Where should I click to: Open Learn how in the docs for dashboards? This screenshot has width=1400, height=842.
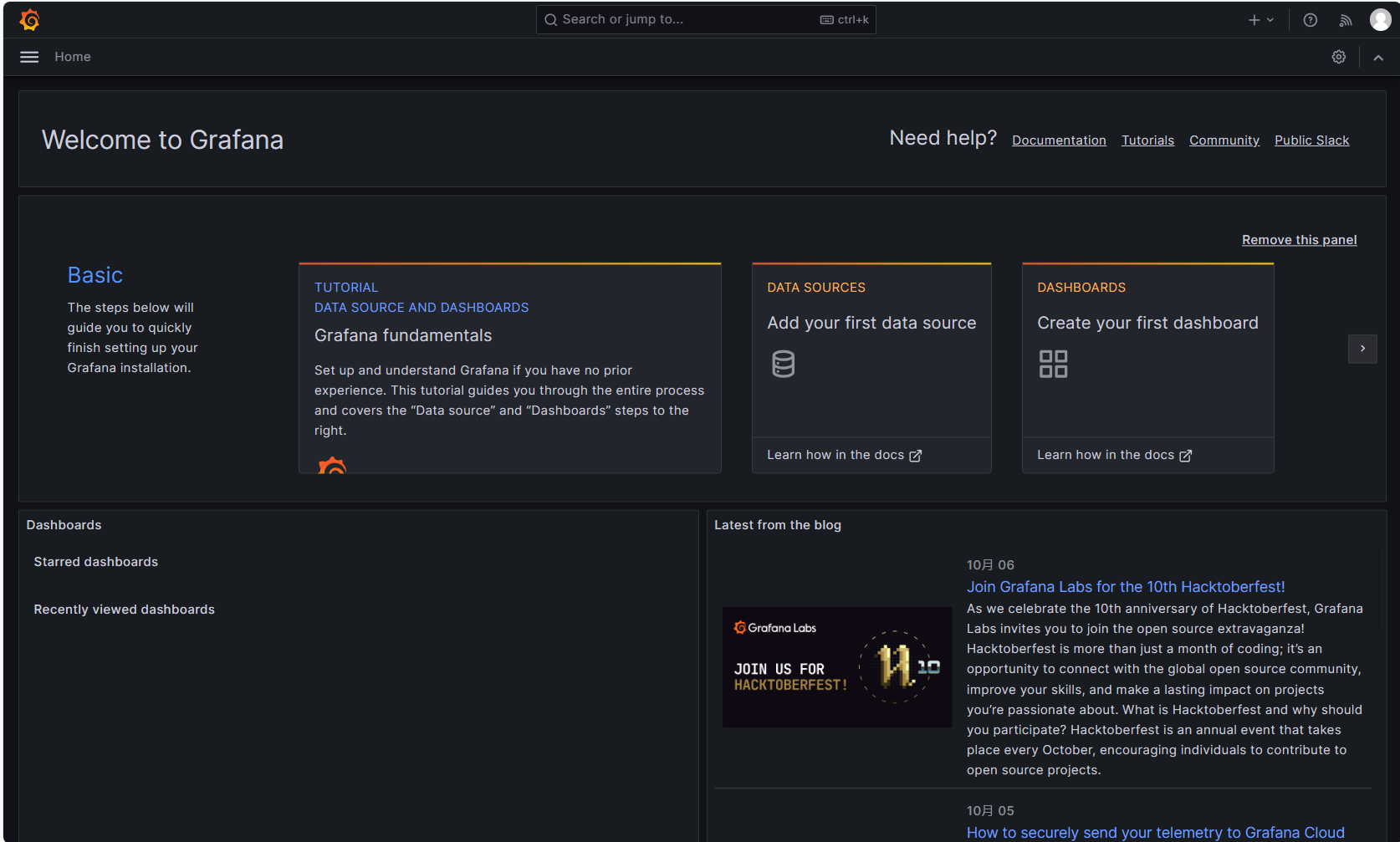tap(1114, 455)
